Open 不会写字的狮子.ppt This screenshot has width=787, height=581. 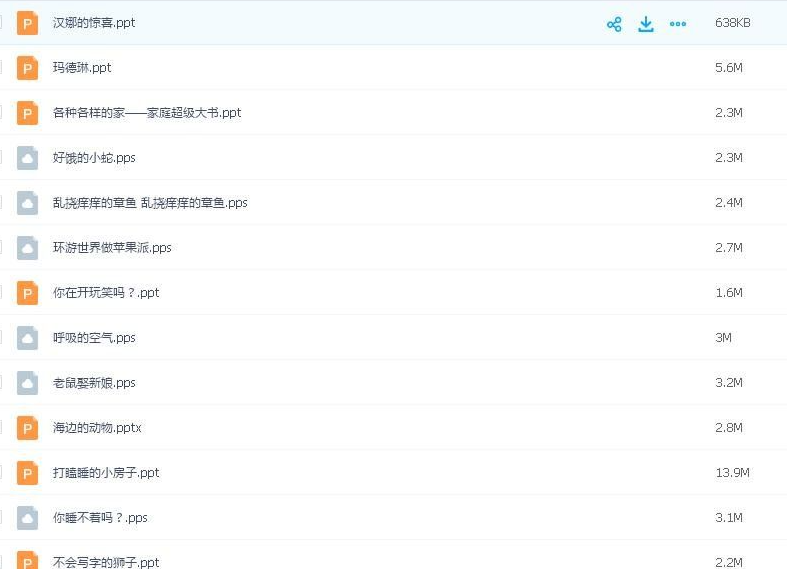coord(106,563)
